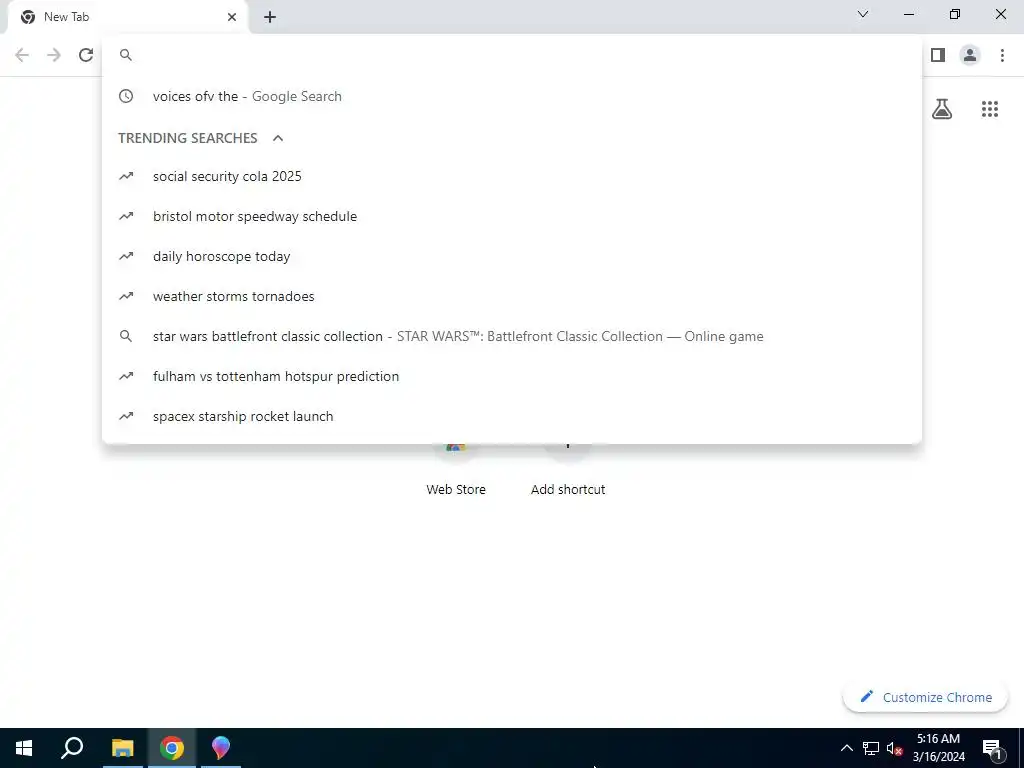Click the Chrome taskbar icon
This screenshot has height=768, width=1024.
point(172,748)
